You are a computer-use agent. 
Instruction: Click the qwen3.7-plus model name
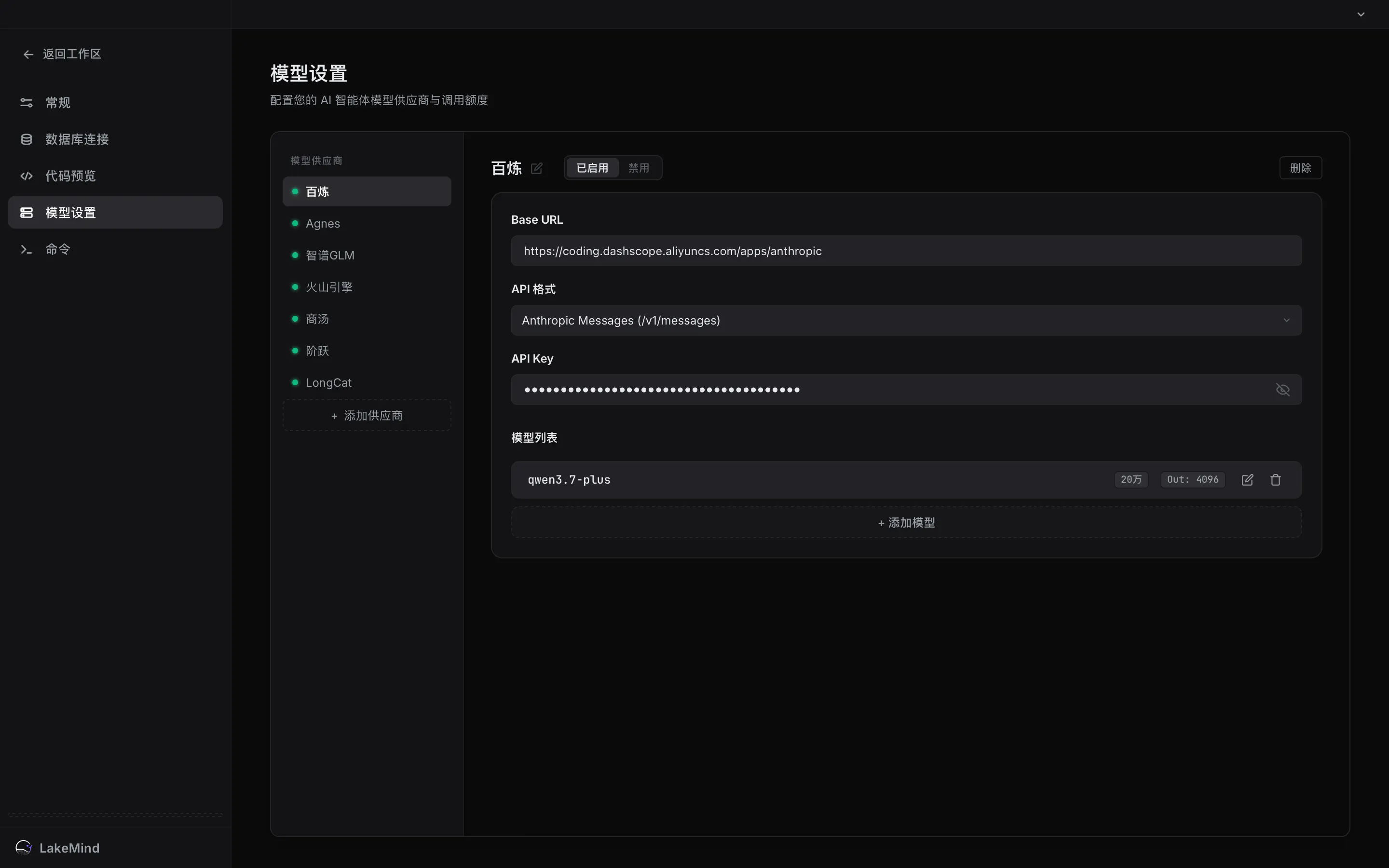569,480
